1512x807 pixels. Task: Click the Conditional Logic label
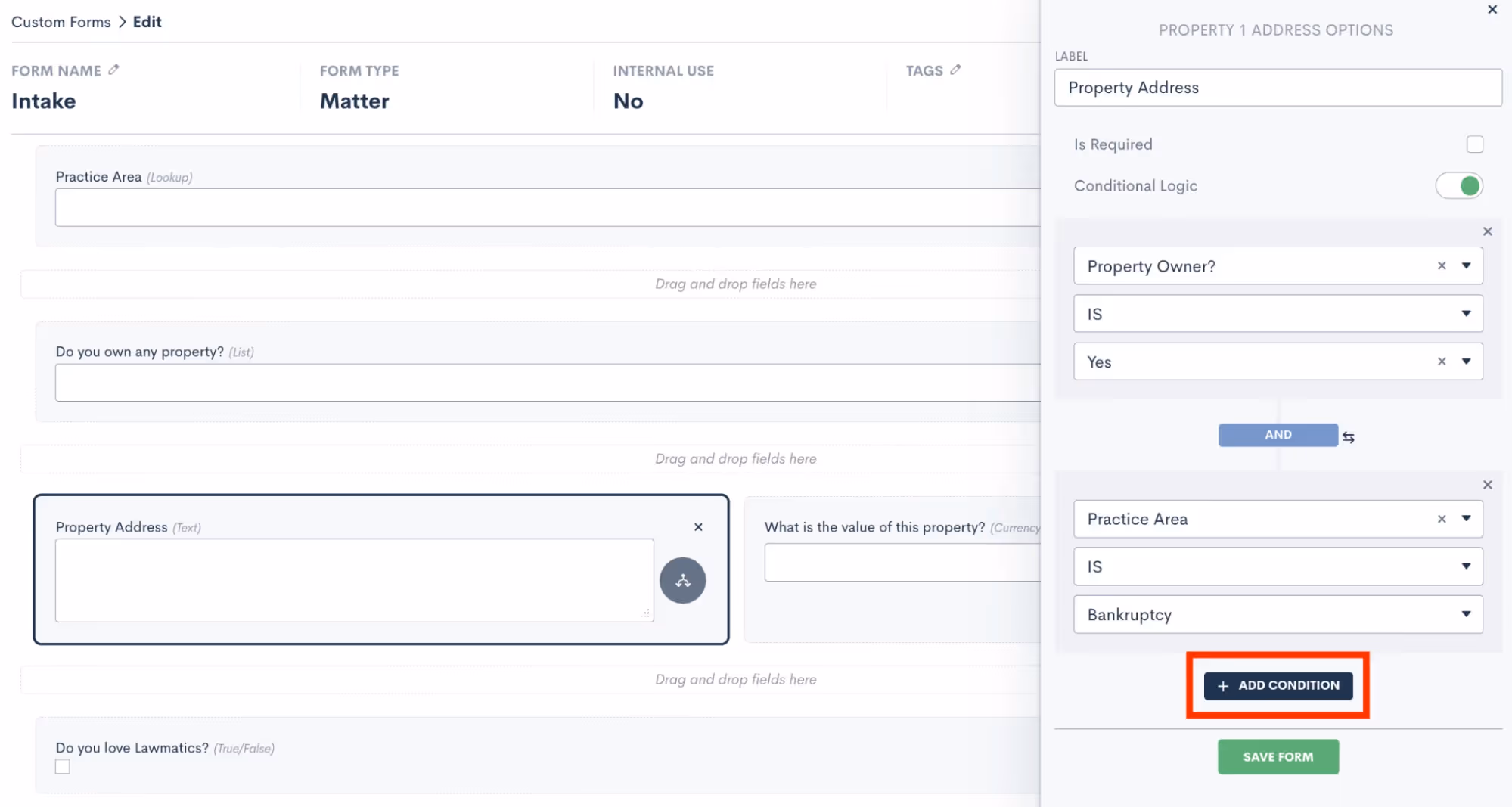[1135, 186]
